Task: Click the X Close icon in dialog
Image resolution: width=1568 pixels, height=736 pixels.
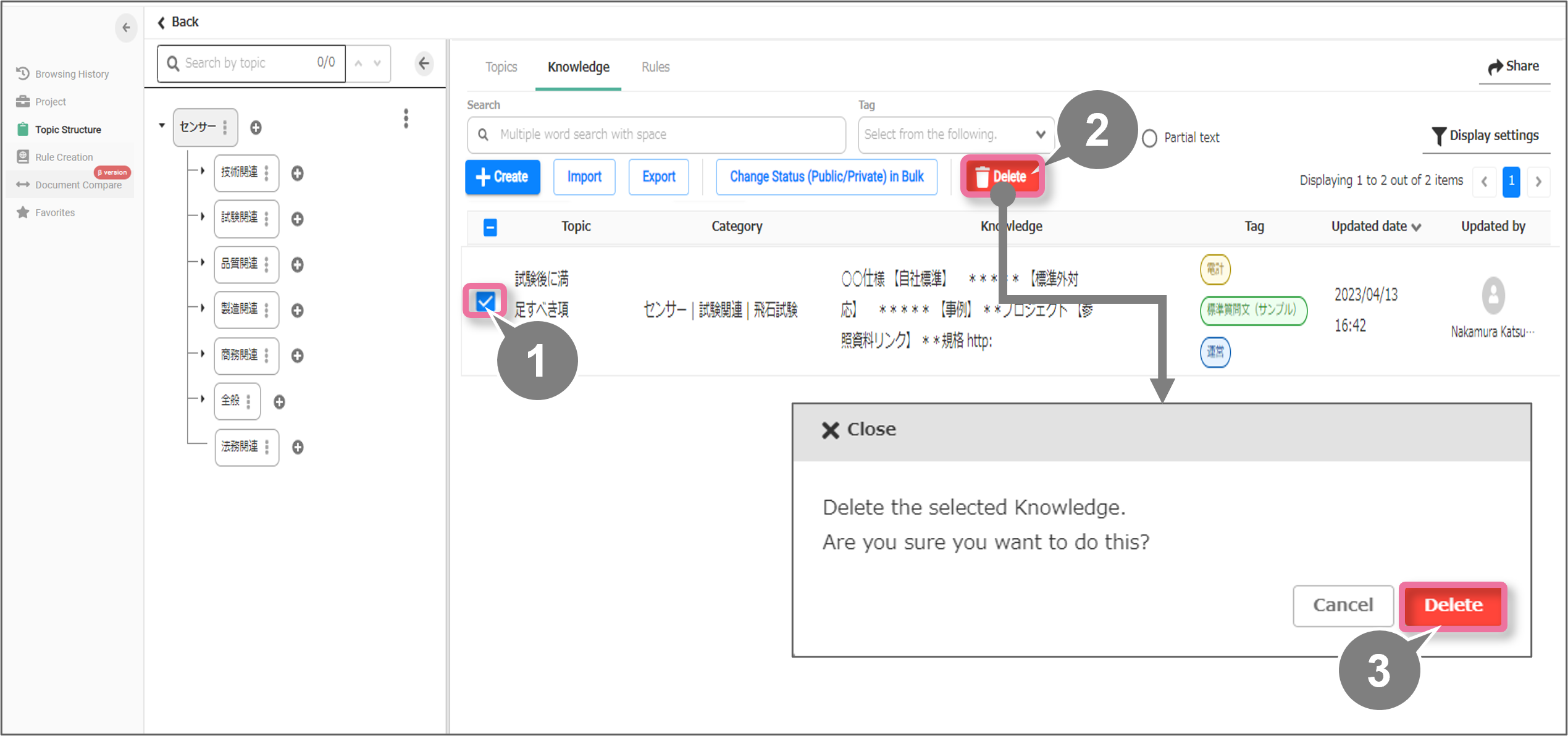Action: click(830, 430)
